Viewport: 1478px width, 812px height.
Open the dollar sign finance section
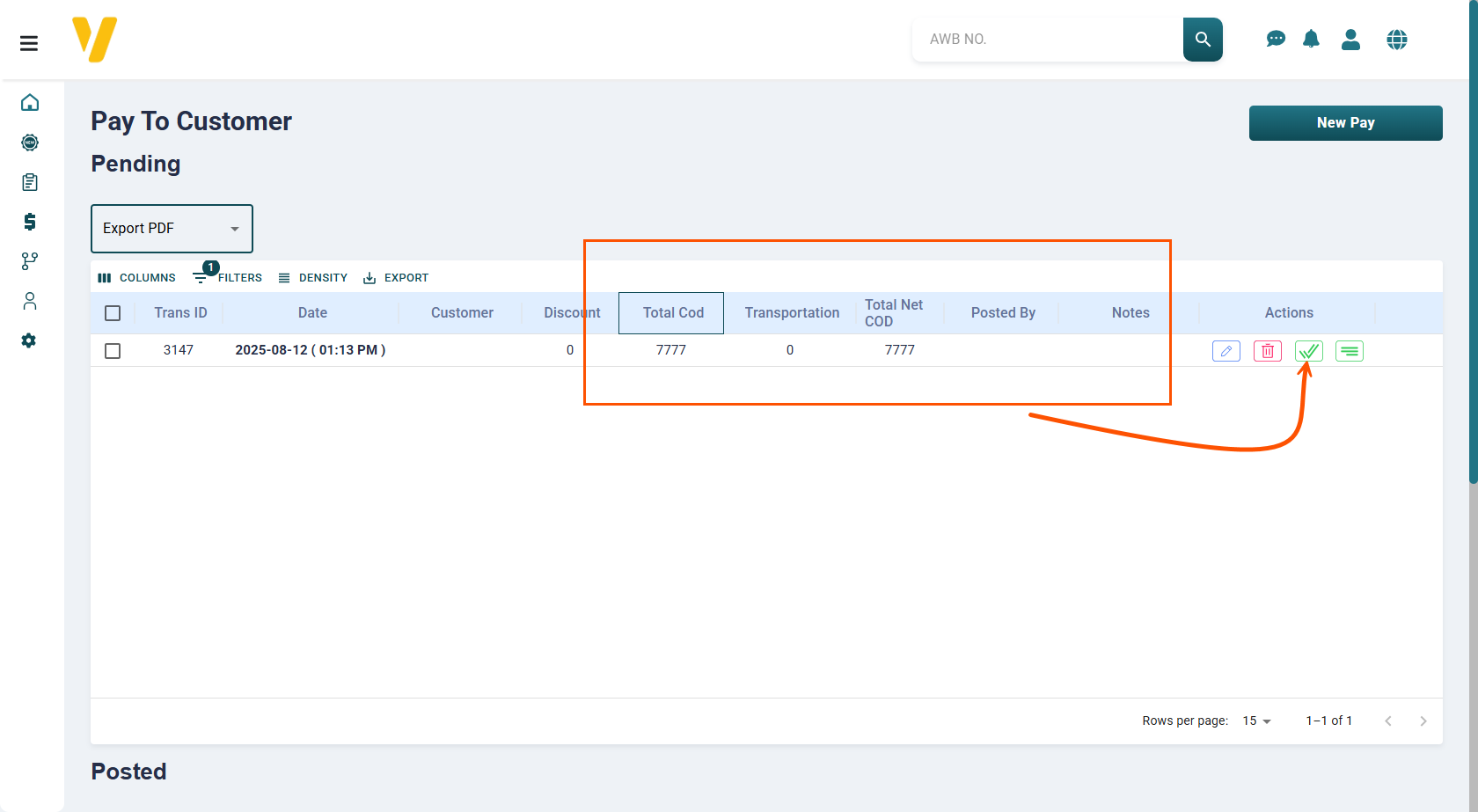[x=30, y=222]
